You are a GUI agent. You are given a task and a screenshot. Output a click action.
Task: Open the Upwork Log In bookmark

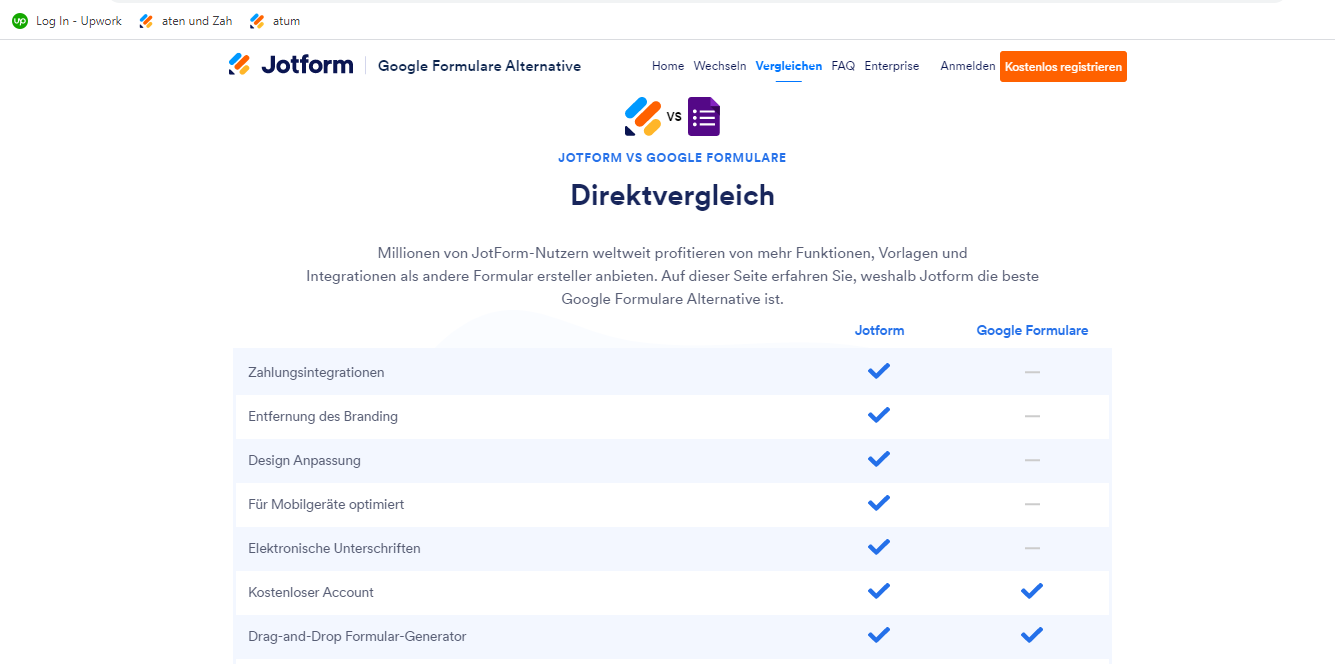[x=67, y=21]
